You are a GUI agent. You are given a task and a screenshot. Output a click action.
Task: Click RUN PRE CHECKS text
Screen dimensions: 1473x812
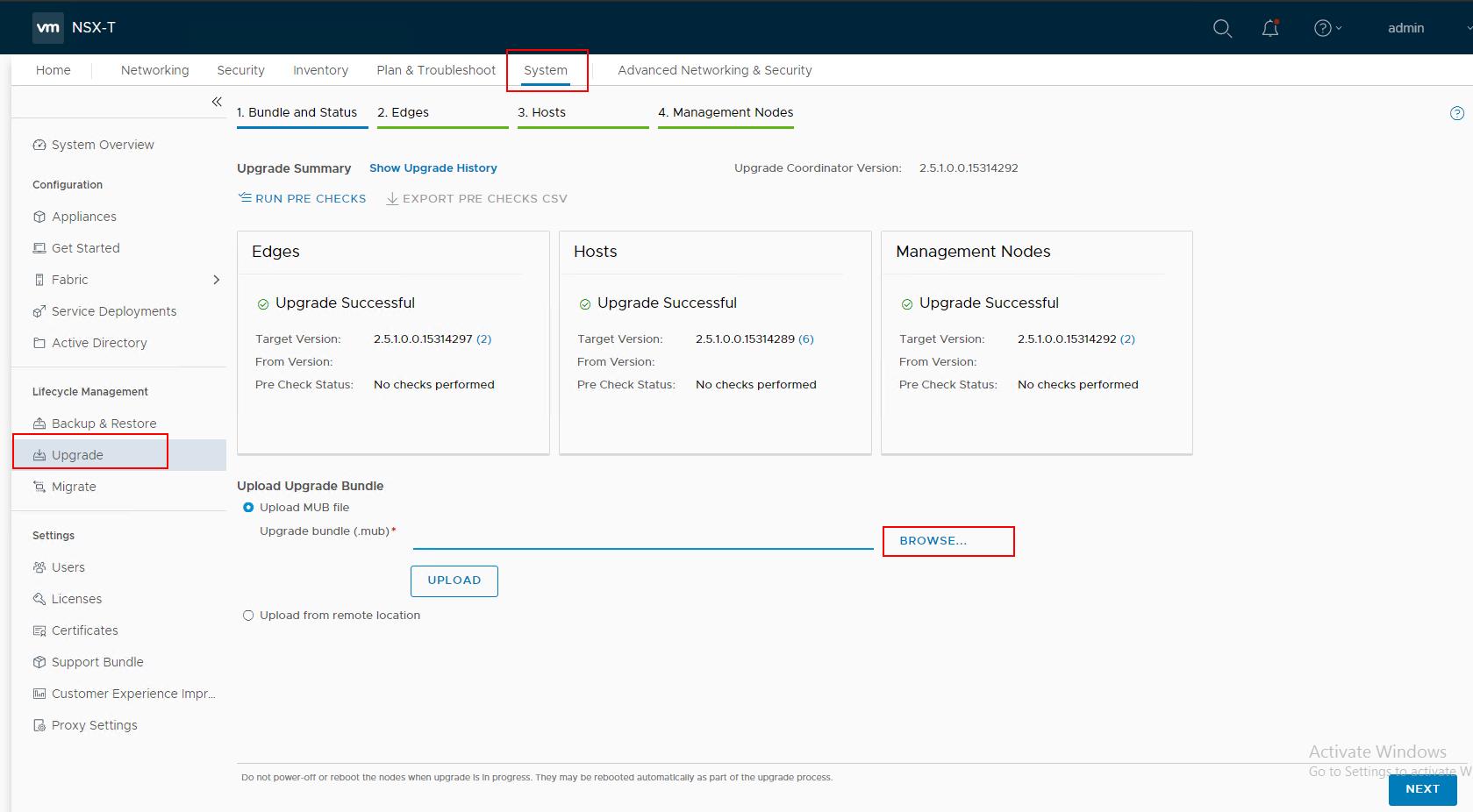coord(311,199)
